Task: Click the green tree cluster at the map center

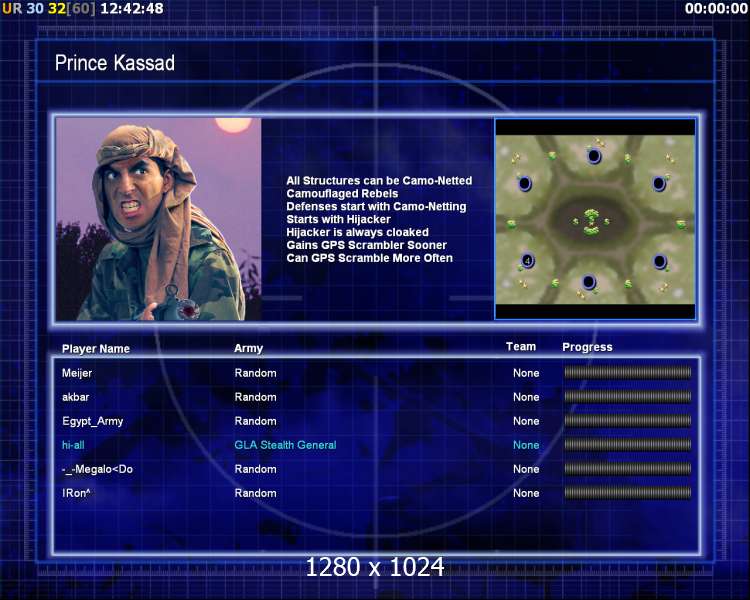Action: click(x=592, y=222)
